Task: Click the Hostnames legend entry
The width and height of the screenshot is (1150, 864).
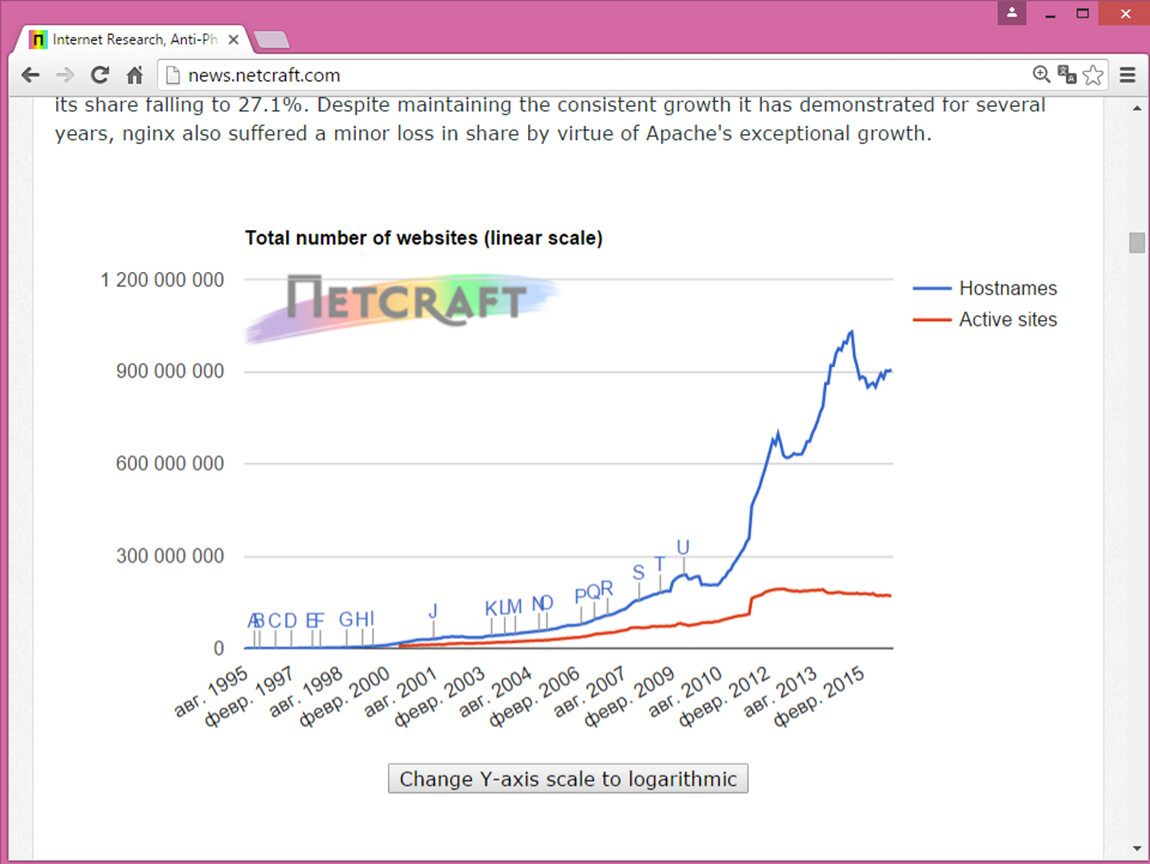Action: [x=1007, y=288]
